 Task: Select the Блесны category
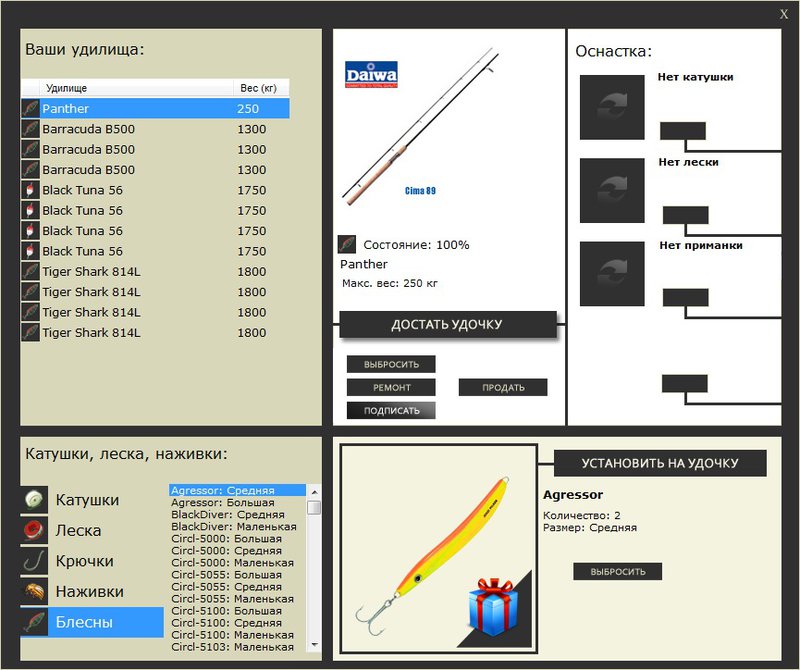(92, 622)
